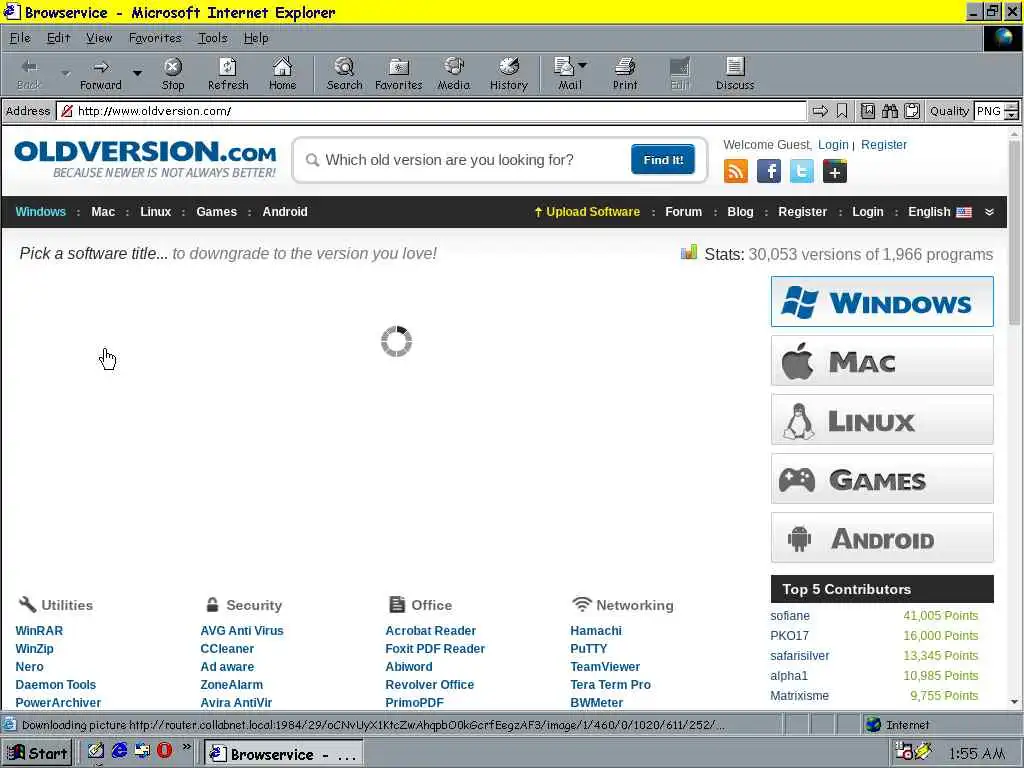1024x768 pixels.
Task: Click the Register link beside Welcome Guest
Action: pos(884,145)
